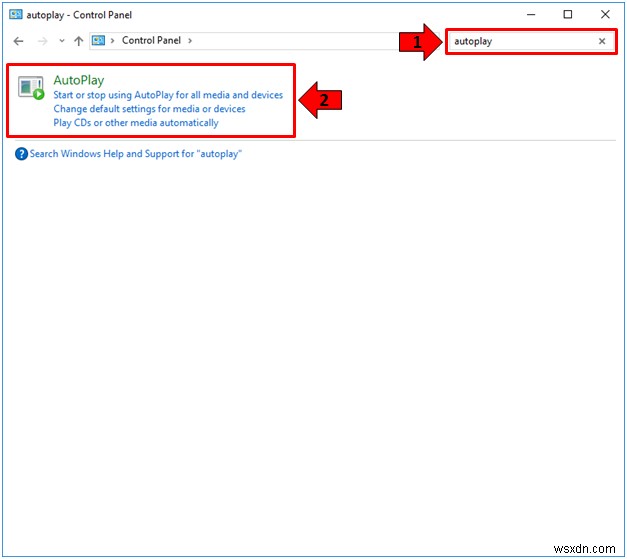Open the recent locations dropdown chevron
Screen dimensions: 627x559
point(62,41)
